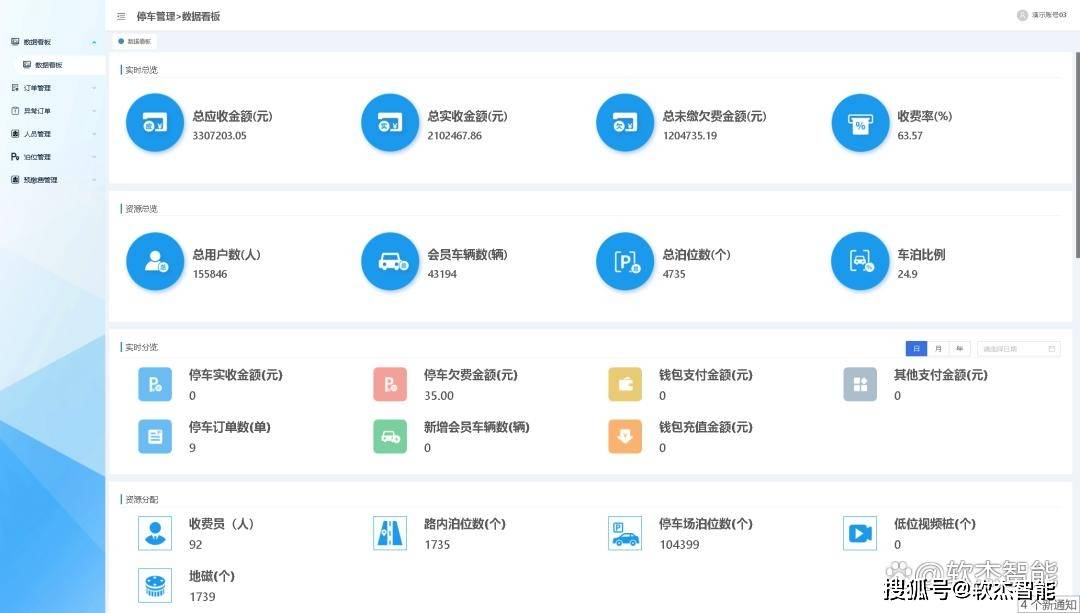Click the 地磁 sensor icon
1080x613 pixels.
[154, 585]
